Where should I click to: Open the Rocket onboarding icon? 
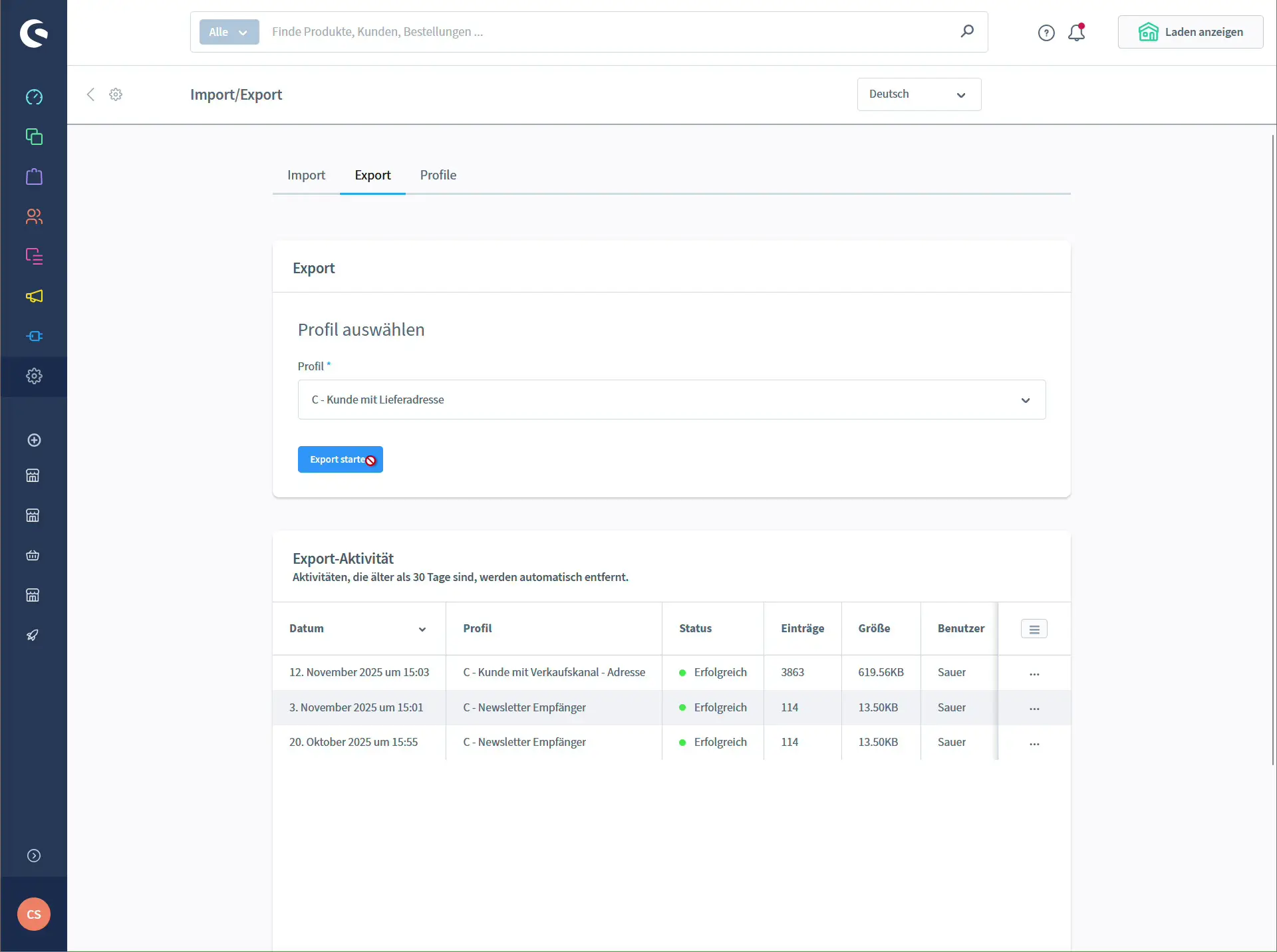pos(32,635)
